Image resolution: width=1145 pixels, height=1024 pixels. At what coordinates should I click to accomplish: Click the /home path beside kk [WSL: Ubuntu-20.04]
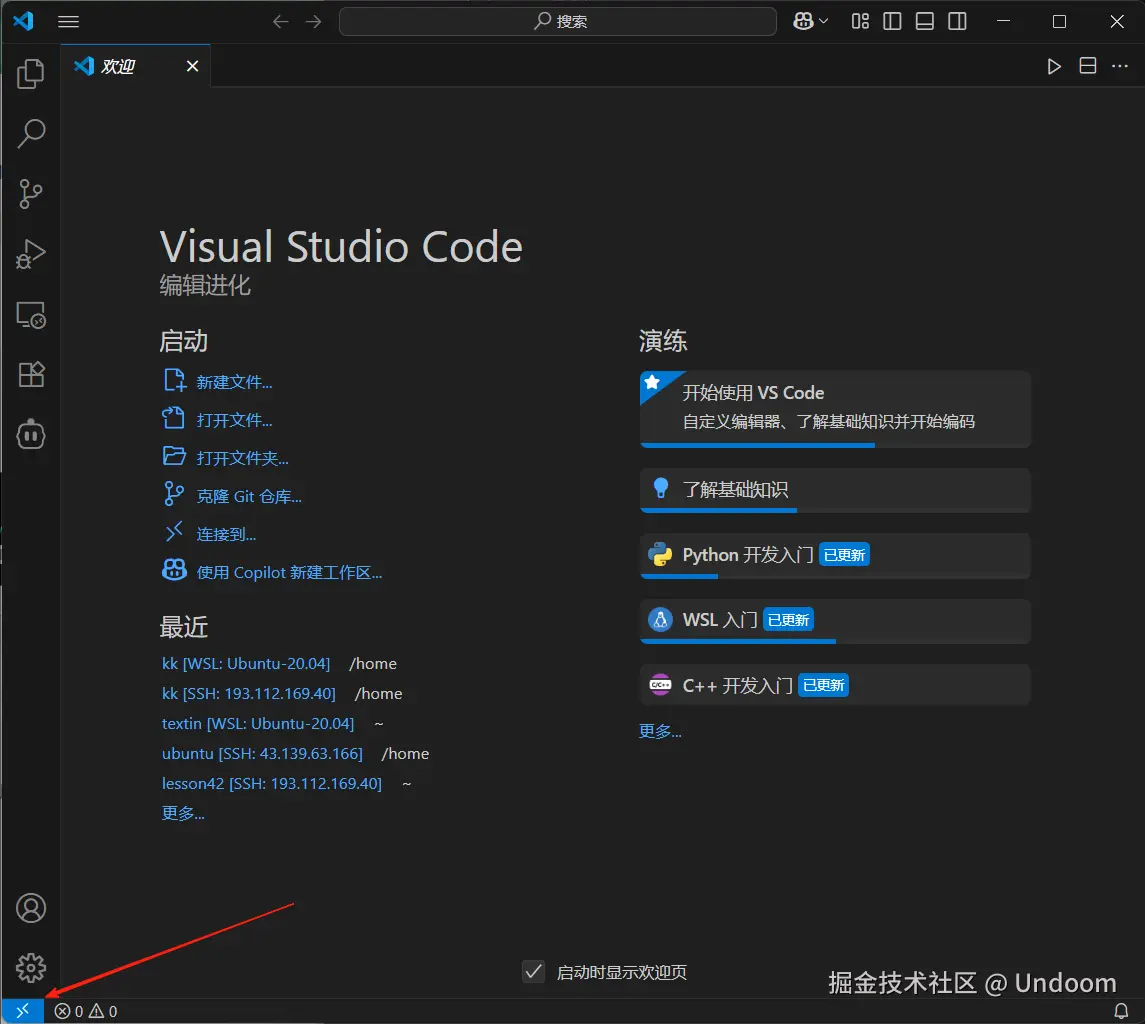(x=373, y=663)
